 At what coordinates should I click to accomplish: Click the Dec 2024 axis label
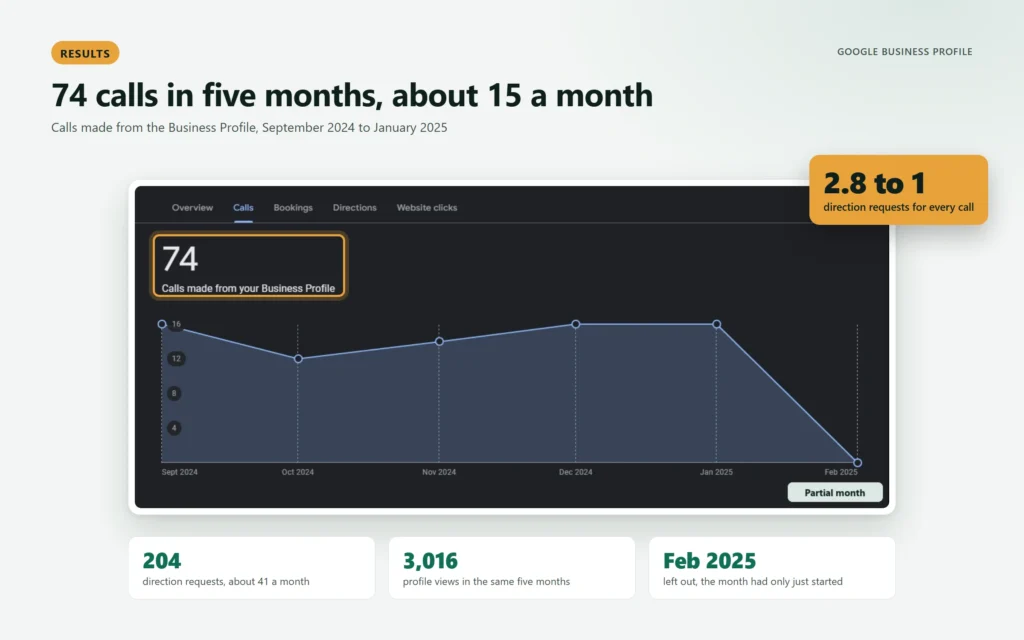click(x=575, y=472)
